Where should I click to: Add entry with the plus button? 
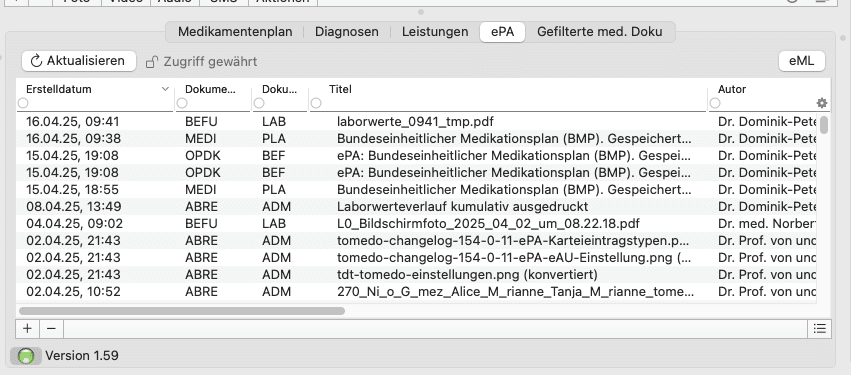pyautogui.click(x=27, y=328)
